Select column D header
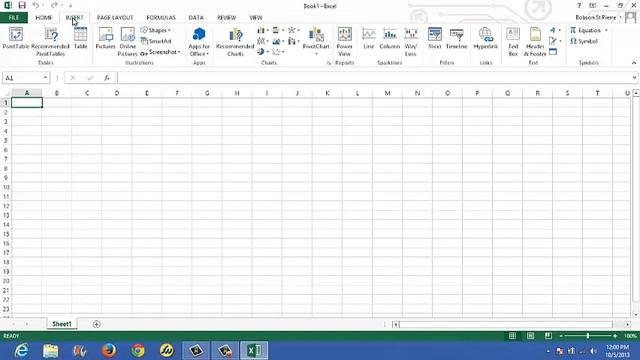The width and height of the screenshot is (640, 360). click(117, 93)
